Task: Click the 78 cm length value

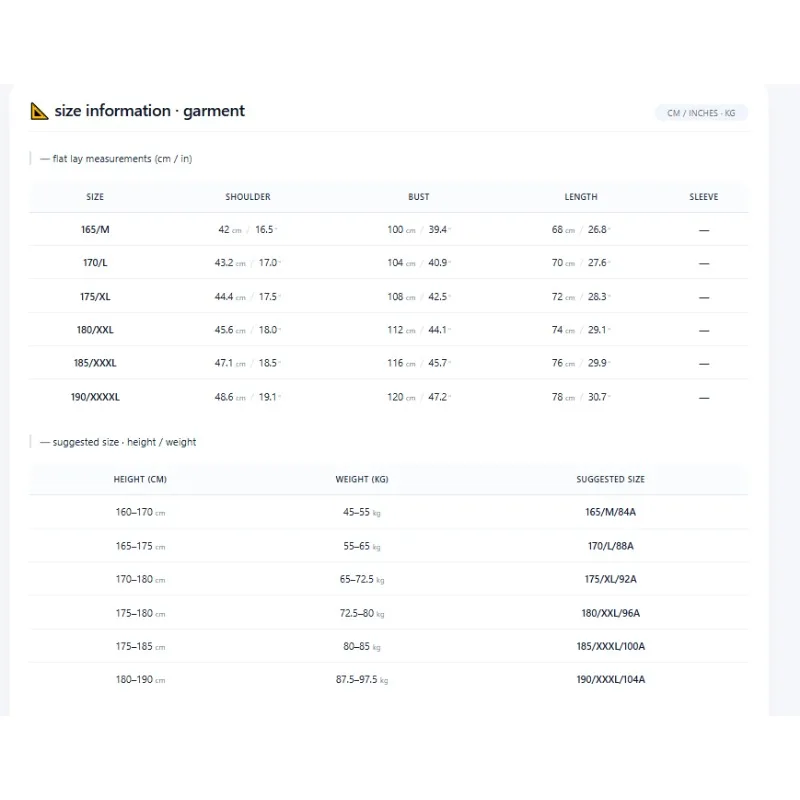Action: [x=563, y=397]
